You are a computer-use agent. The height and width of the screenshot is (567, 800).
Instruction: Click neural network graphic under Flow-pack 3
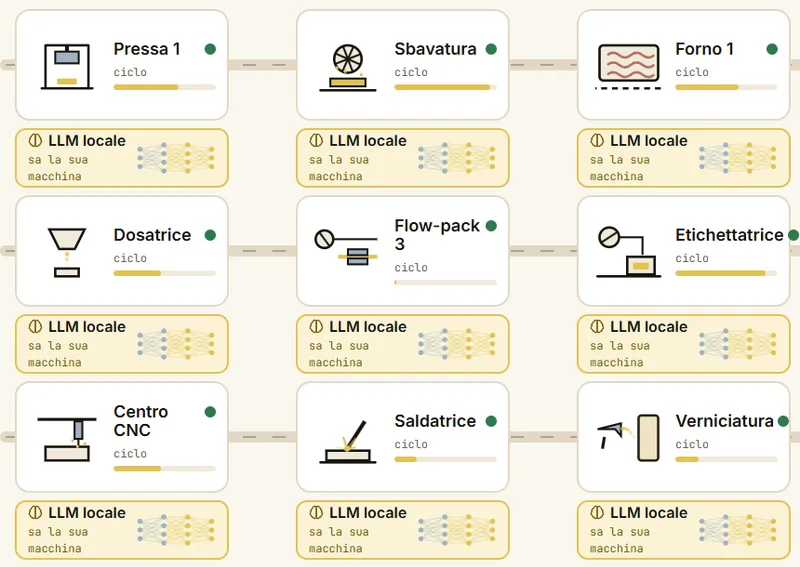click(457, 344)
